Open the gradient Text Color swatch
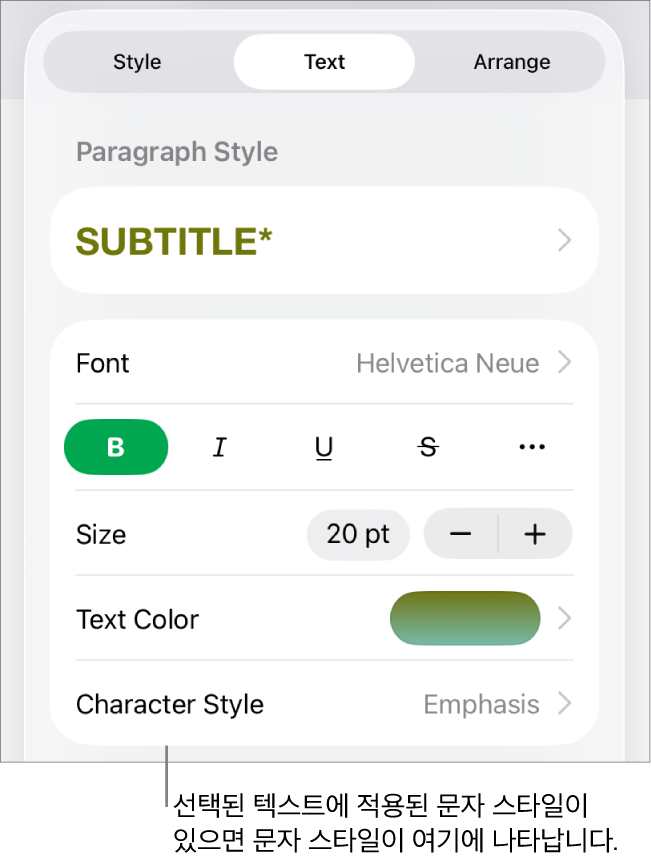Image resolution: width=651 pixels, height=865 pixels. 465,619
